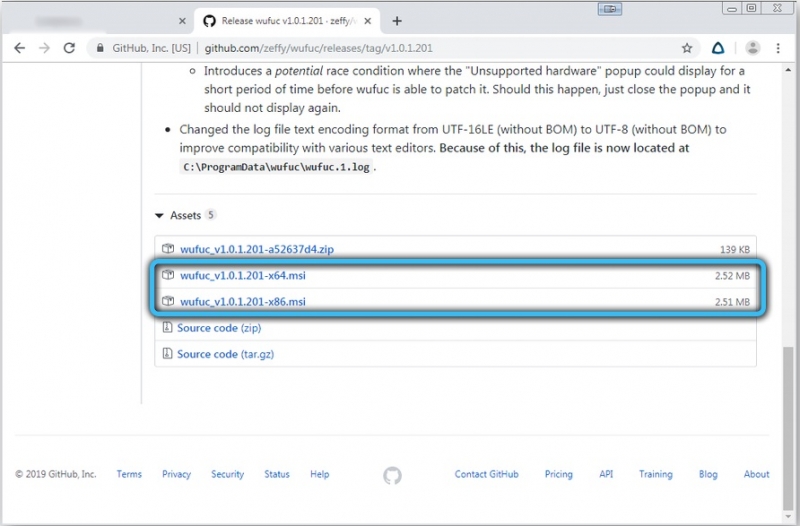Open a new browser tab

[397, 21]
